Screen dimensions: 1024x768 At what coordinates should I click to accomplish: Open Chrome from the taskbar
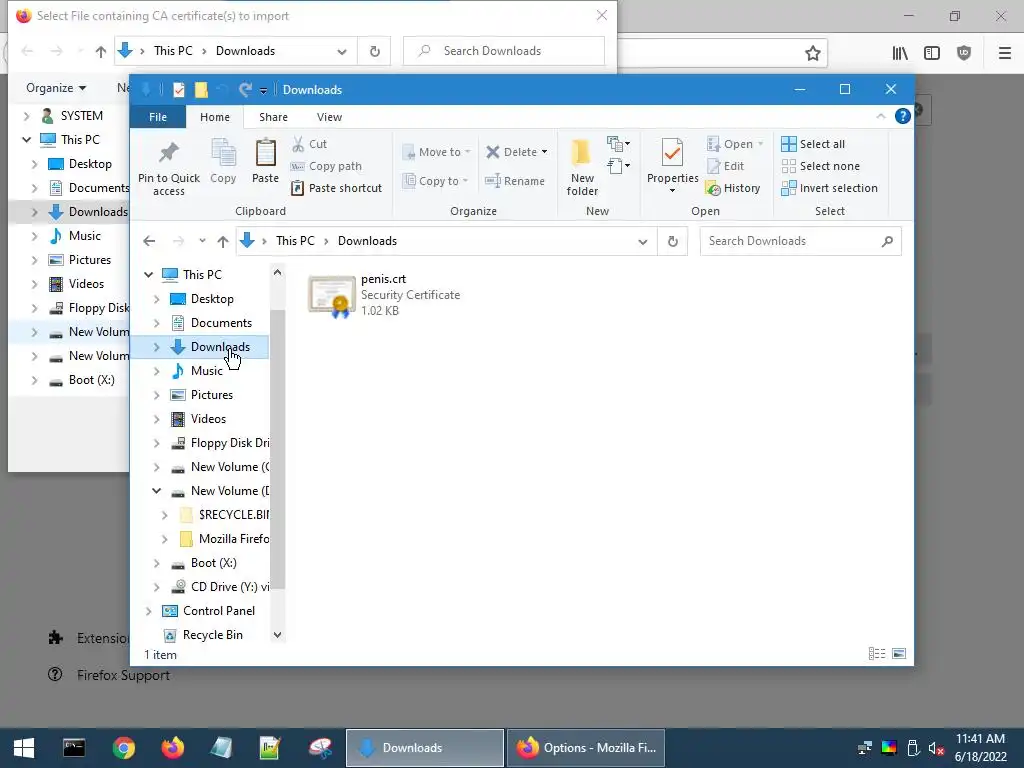pyautogui.click(x=123, y=748)
